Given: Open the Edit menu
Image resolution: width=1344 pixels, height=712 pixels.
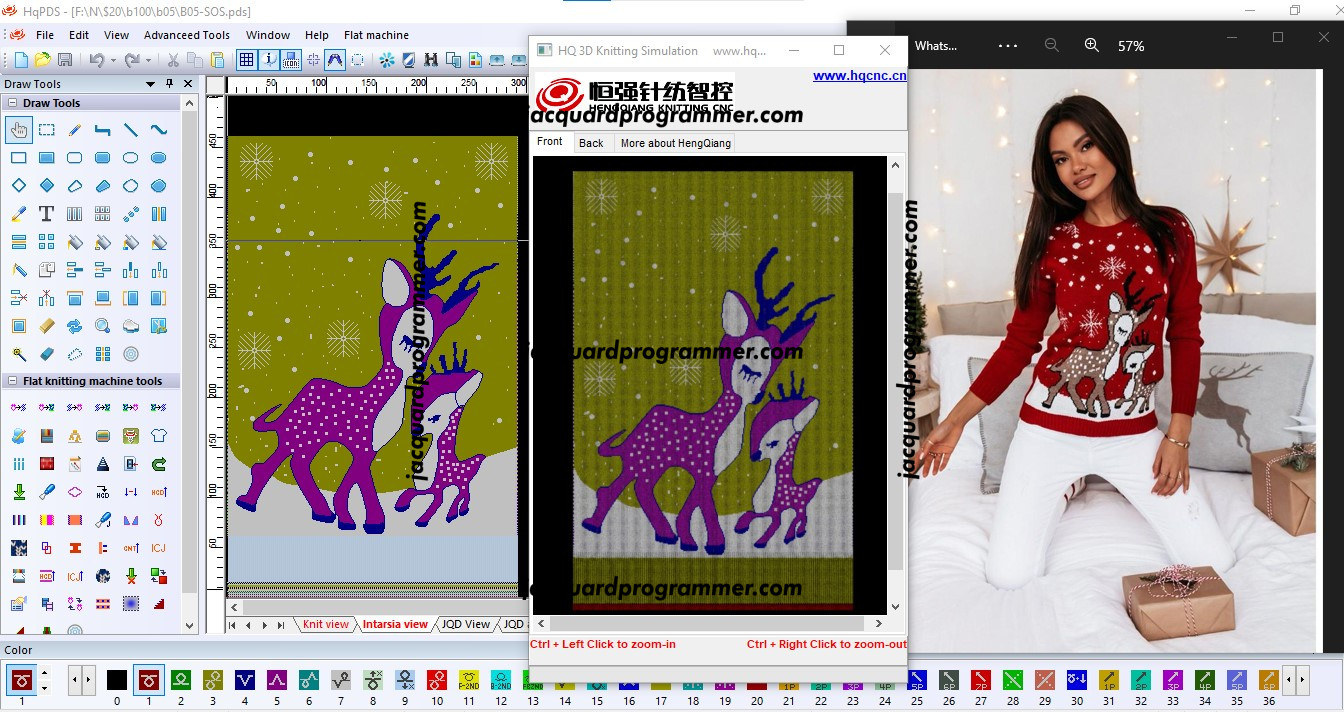Looking at the screenshot, I should pos(79,35).
